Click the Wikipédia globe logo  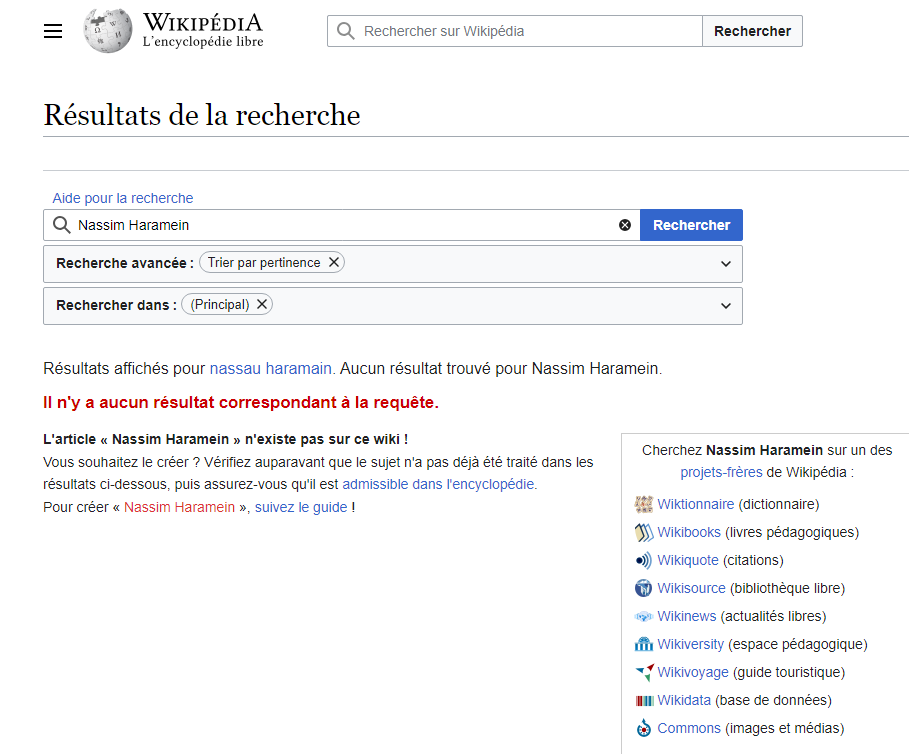point(107,31)
